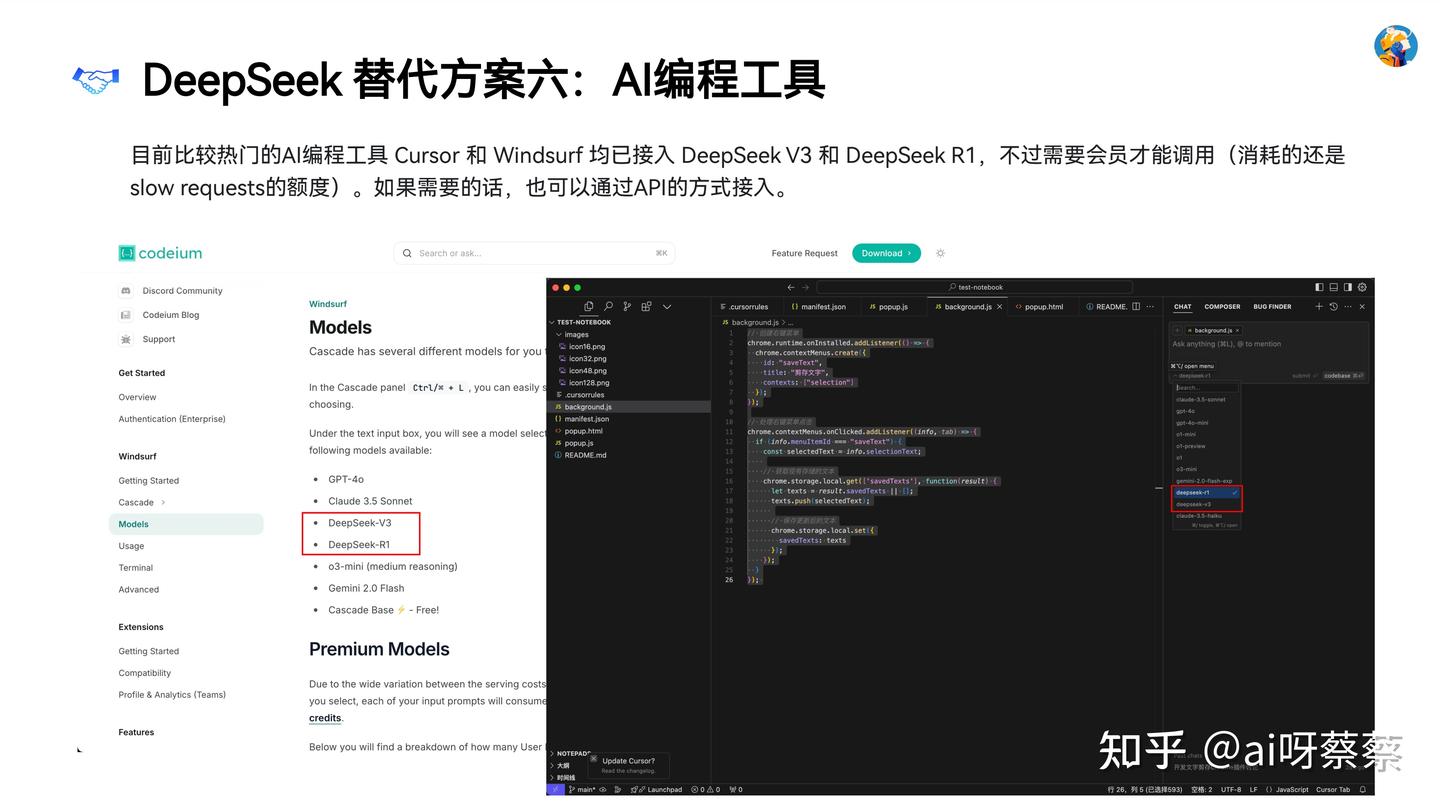Toggle the bottom panel layout icon
Screen dimensions: 1440x811
1333,287
